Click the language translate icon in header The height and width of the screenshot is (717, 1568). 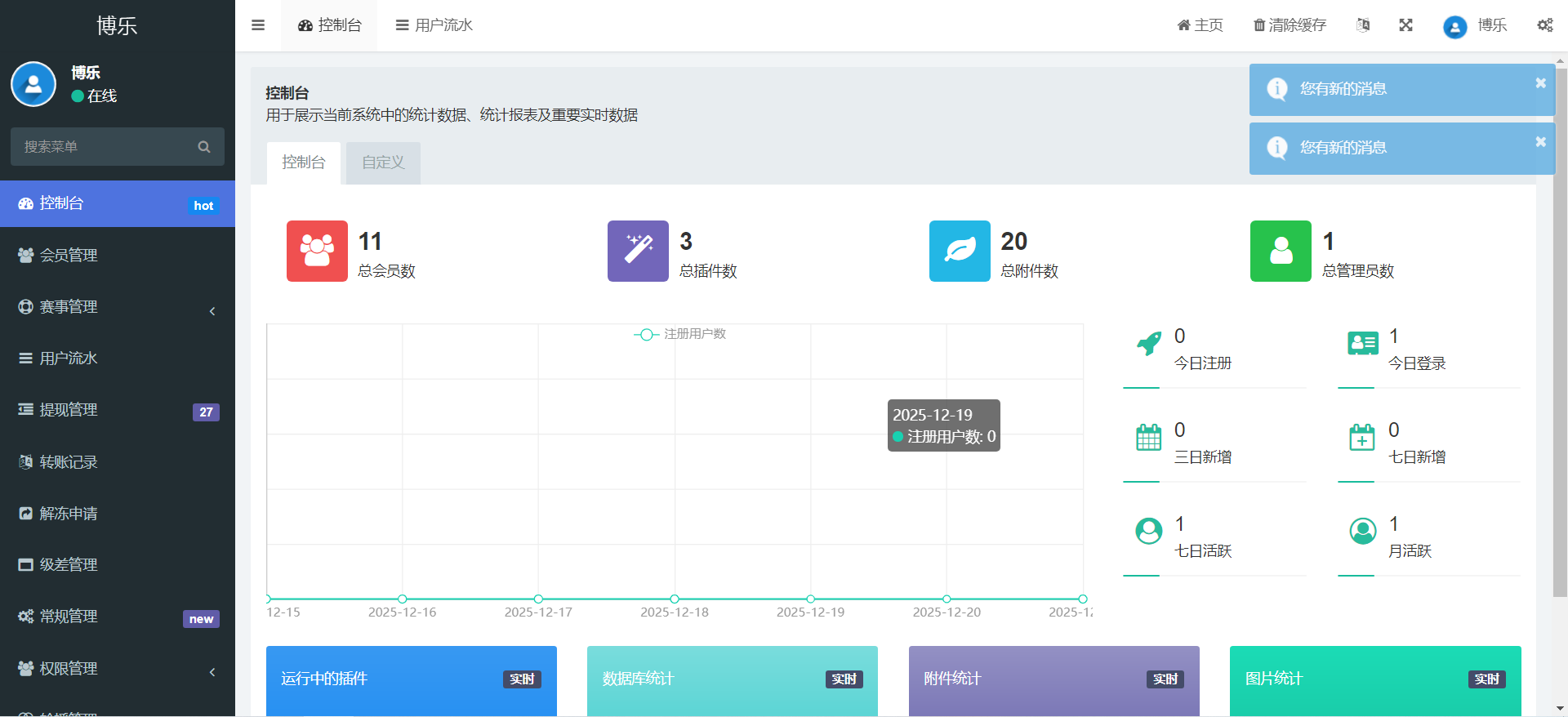(1362, 25)
